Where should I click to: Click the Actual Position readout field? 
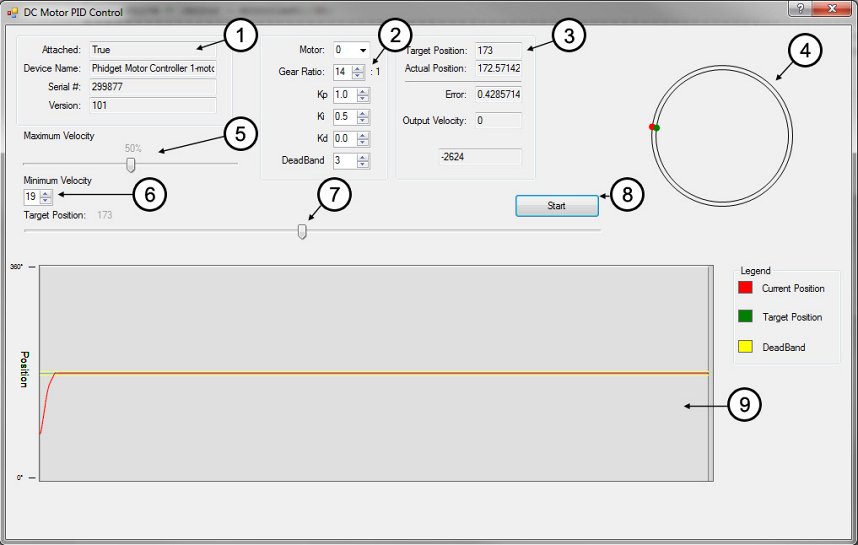(498, 68)
